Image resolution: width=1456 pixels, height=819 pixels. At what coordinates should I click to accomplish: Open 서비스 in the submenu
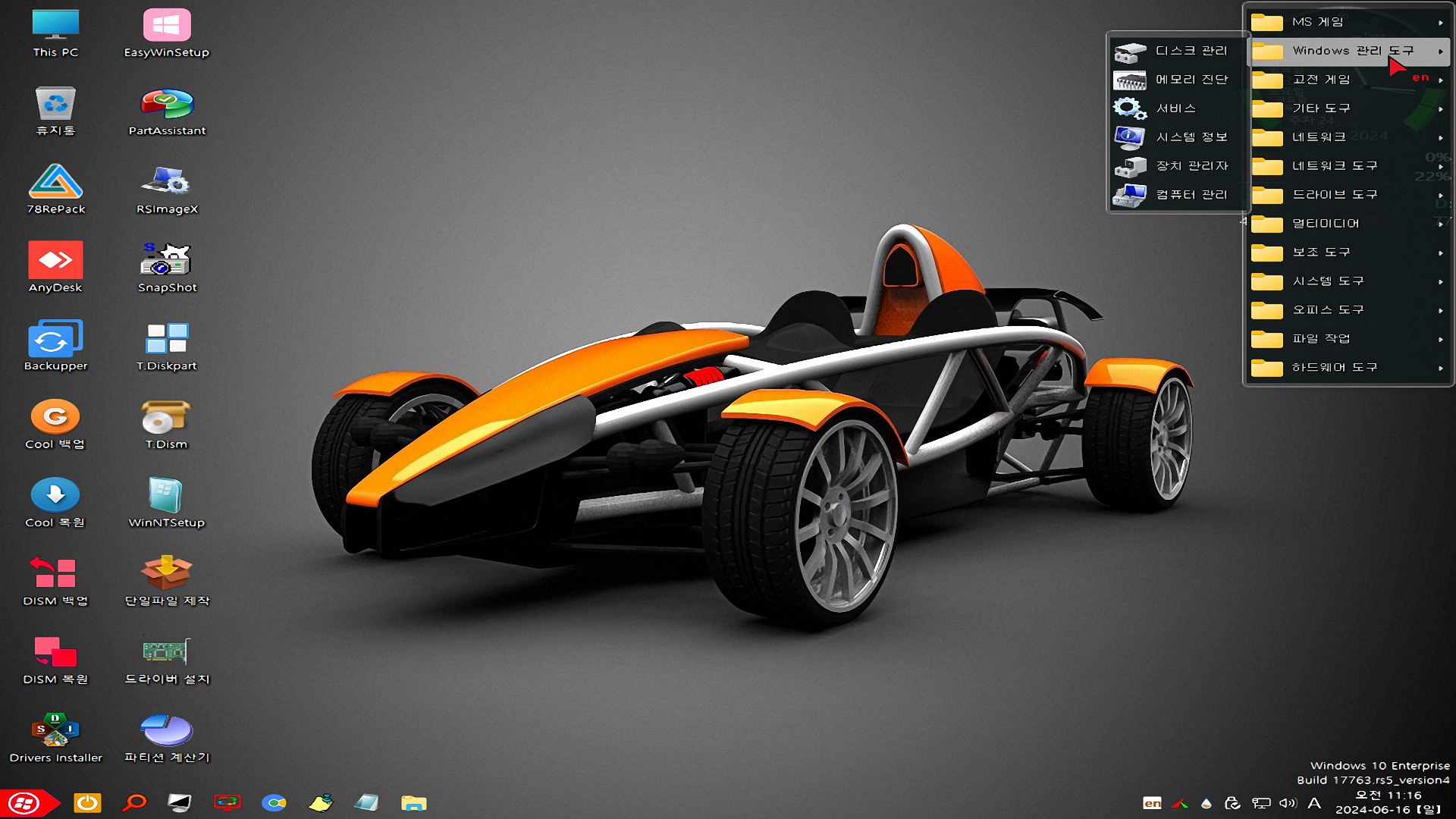[x=1178, y=108]
